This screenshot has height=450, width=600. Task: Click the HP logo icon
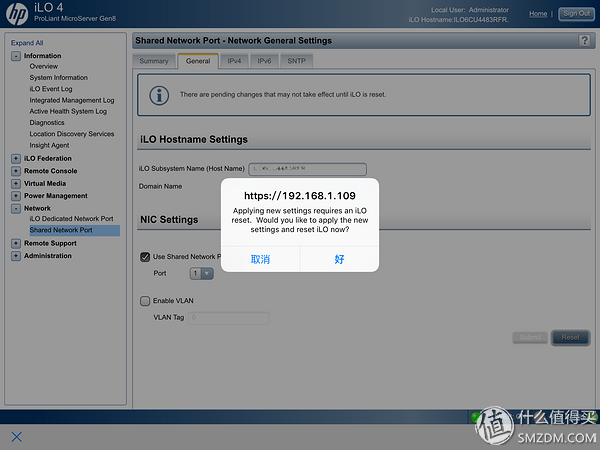17,14
